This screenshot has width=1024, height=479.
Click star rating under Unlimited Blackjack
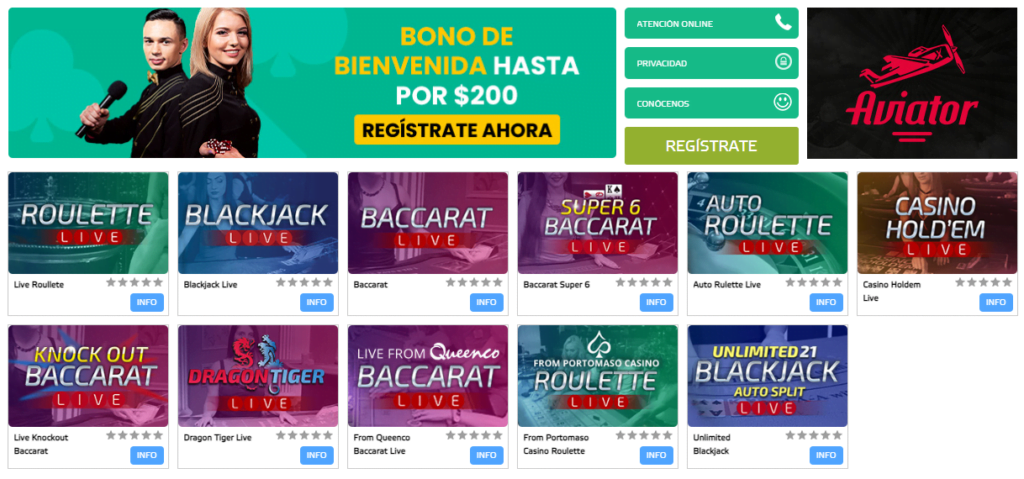(814, 435)
